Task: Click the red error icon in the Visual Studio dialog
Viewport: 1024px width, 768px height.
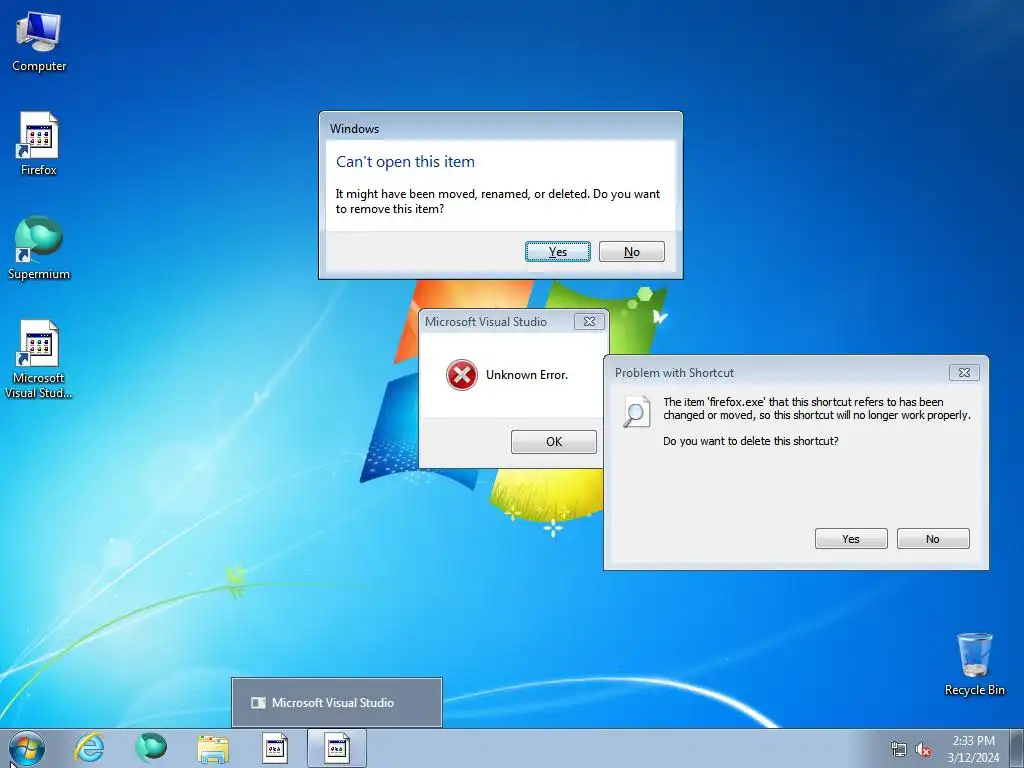Action: [462, 375]
